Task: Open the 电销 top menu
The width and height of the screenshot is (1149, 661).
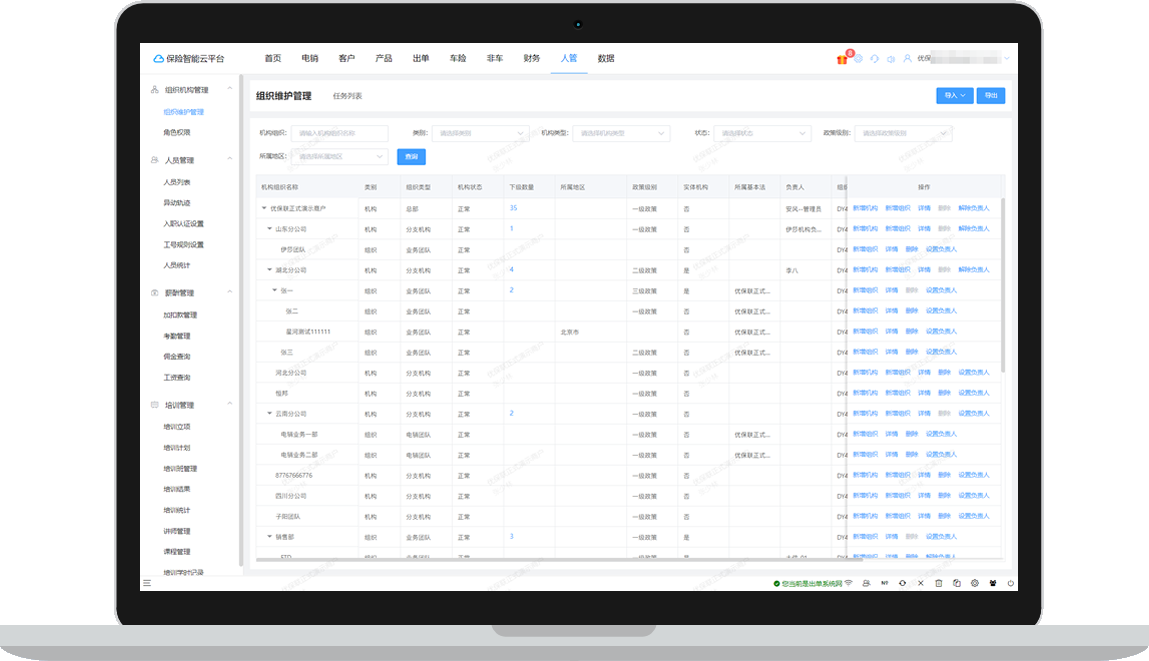Action: click(310, 59)
